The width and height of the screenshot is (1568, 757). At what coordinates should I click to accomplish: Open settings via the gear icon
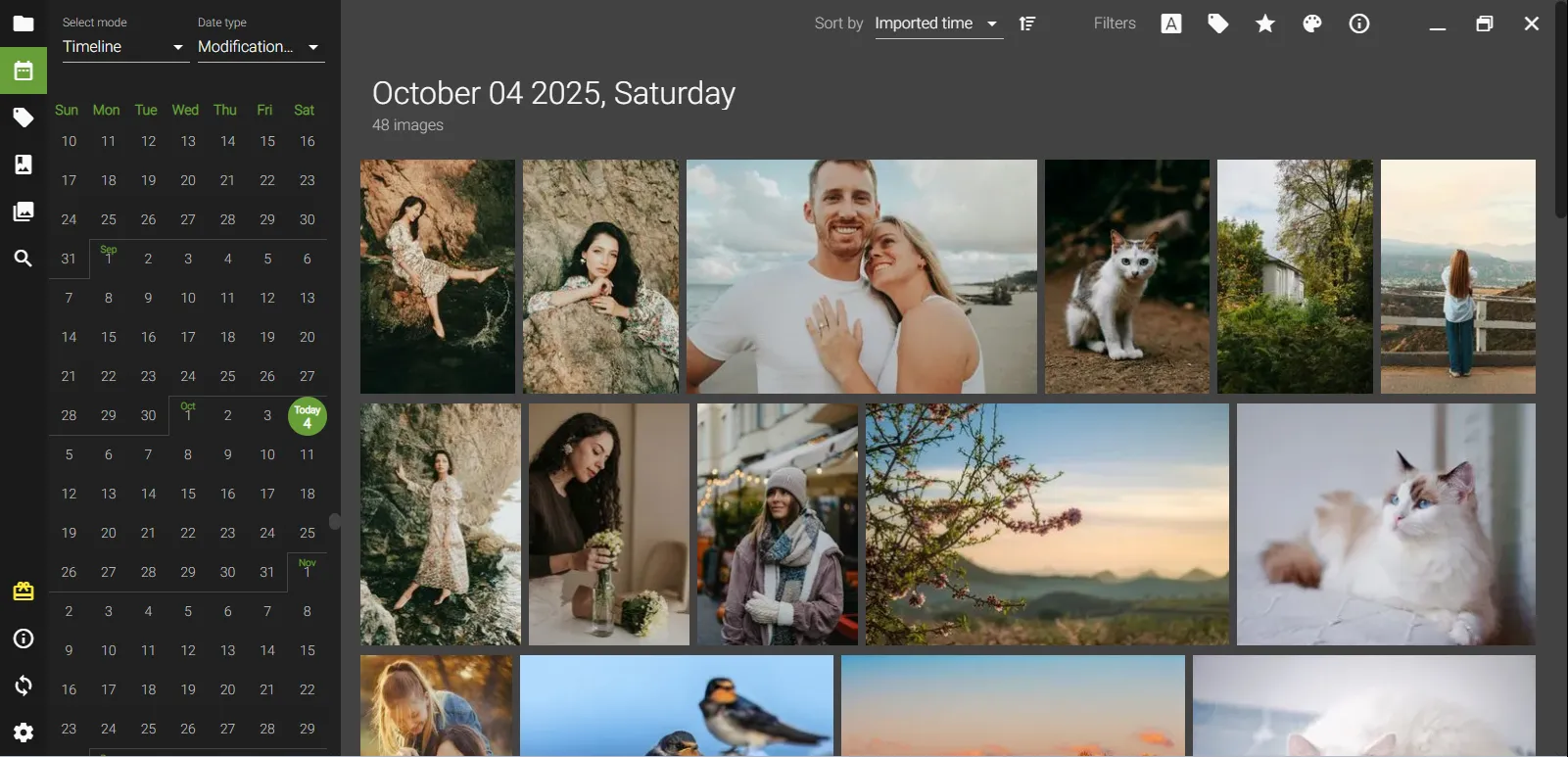pos(24,733)
